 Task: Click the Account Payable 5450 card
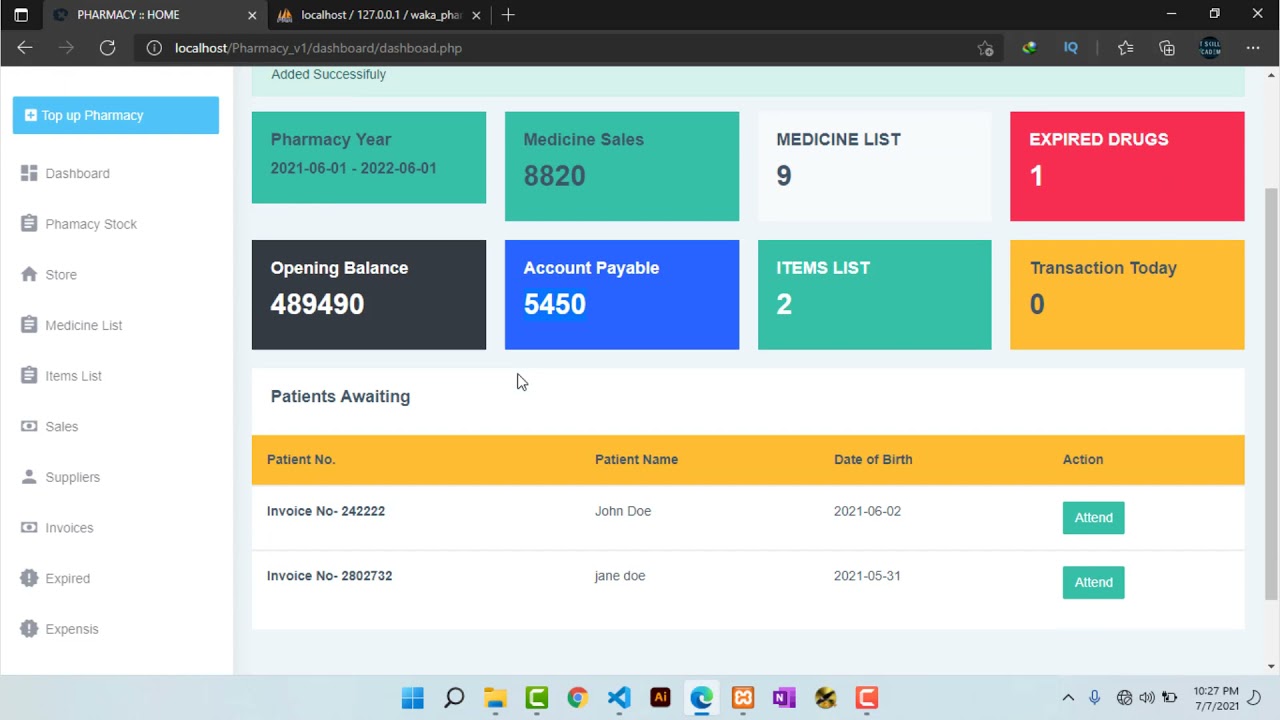621,295
